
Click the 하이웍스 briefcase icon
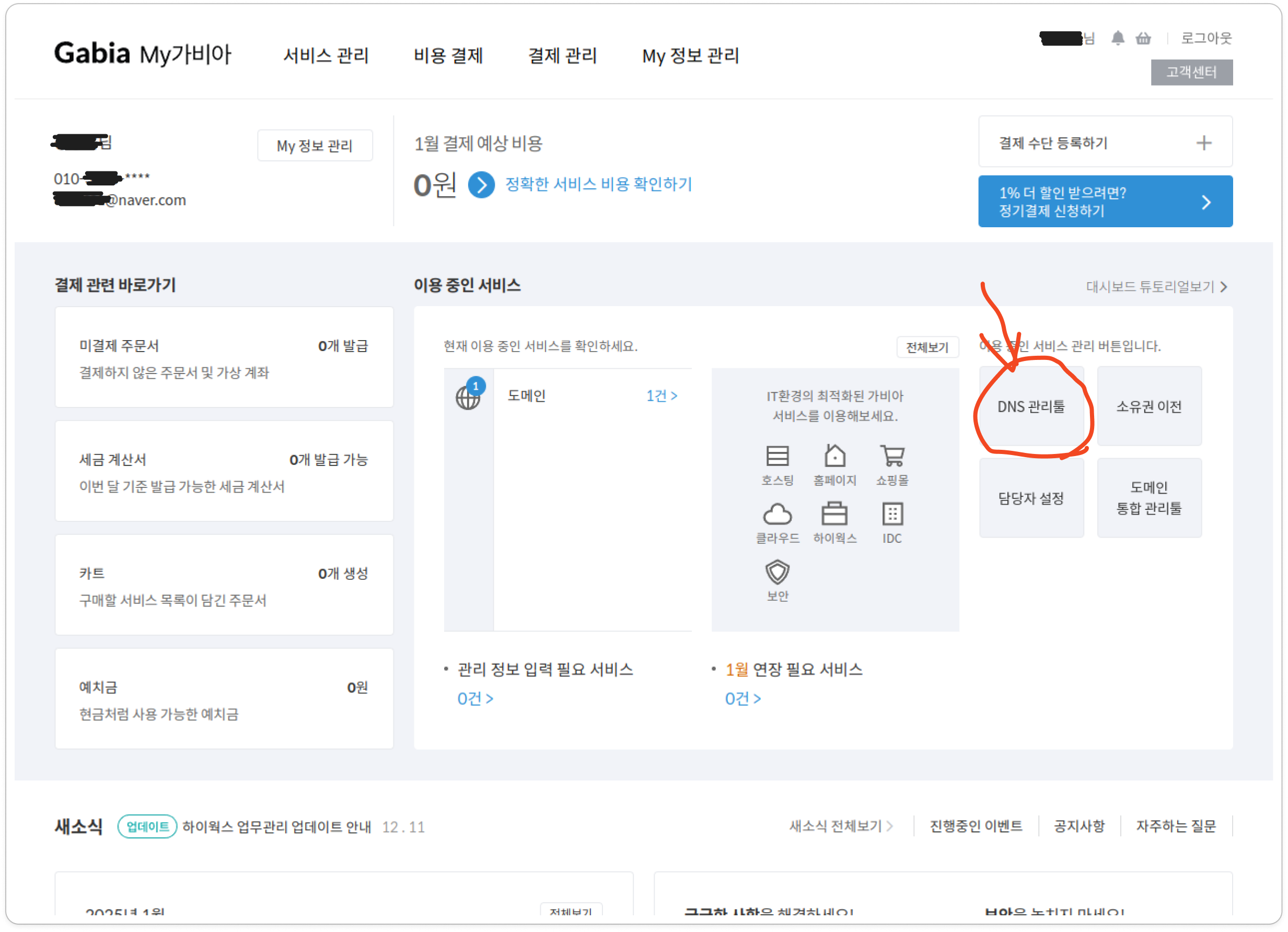[834, 514]
